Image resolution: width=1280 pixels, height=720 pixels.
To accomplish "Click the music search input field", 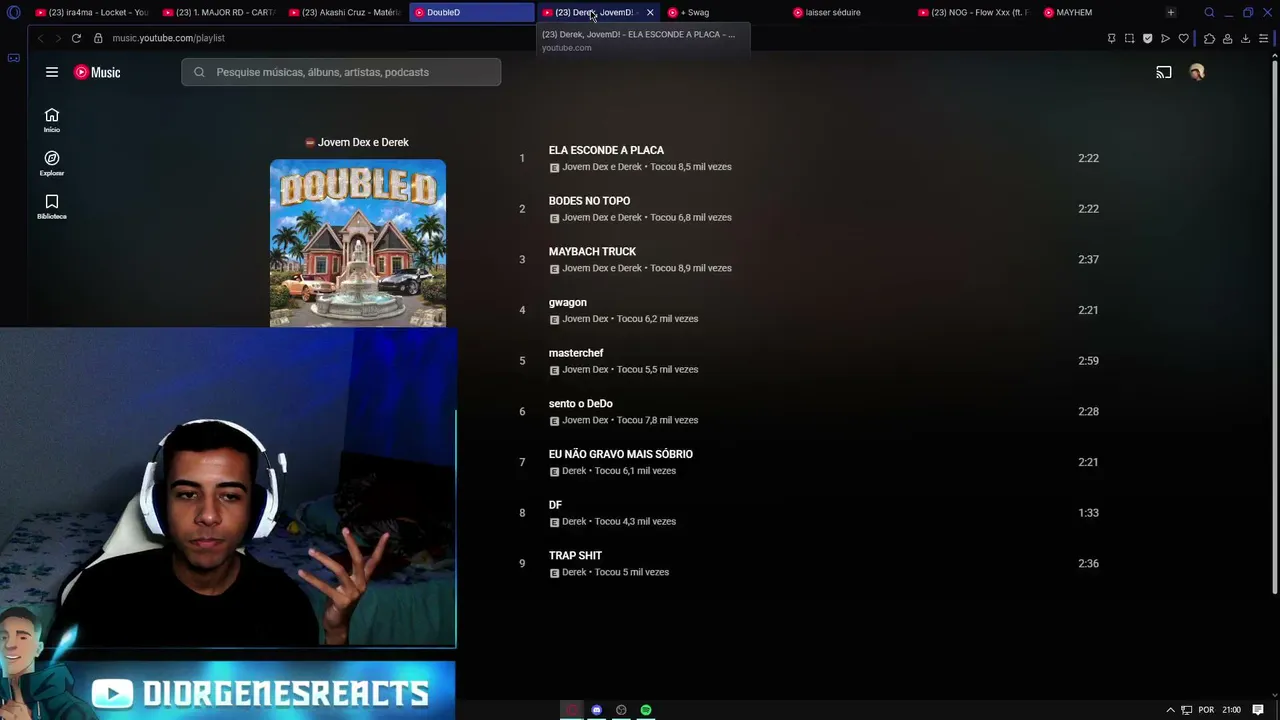I will (341, 72).
